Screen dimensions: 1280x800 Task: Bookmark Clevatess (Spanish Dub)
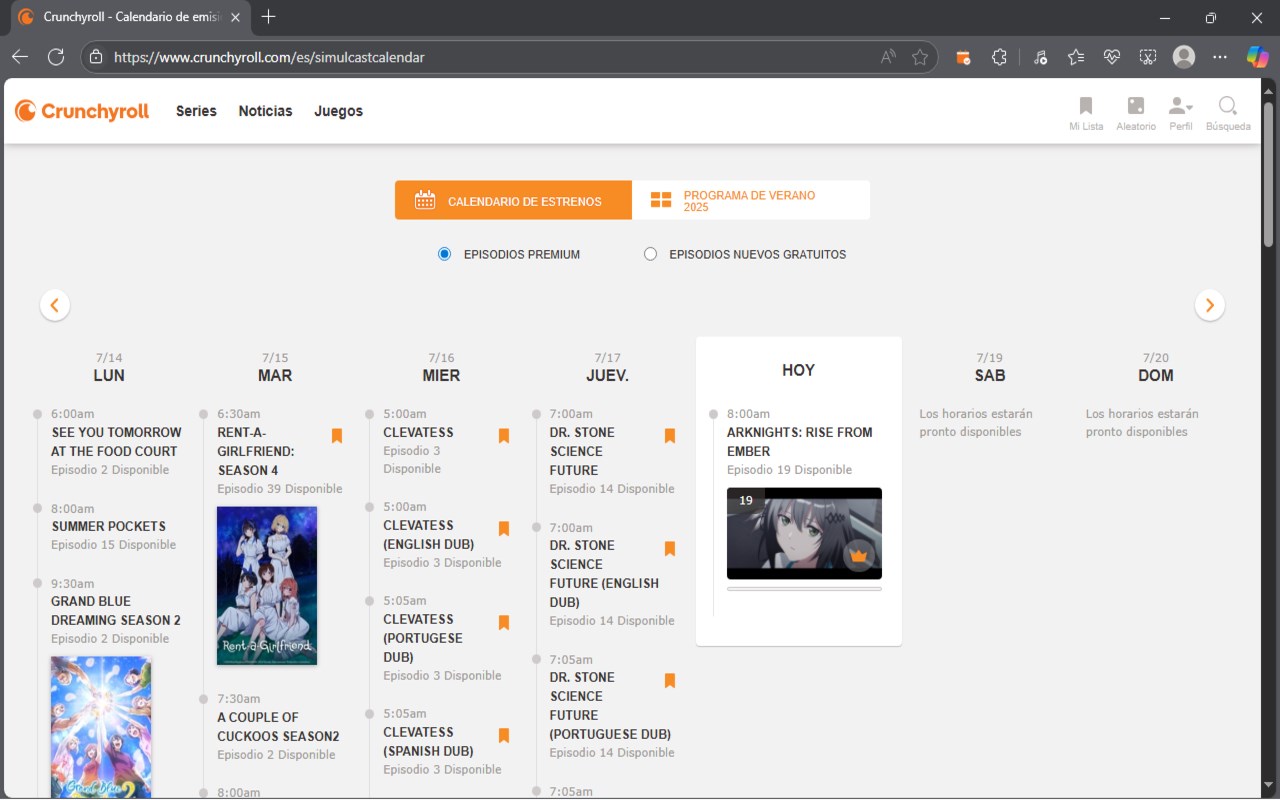(504, 736)
